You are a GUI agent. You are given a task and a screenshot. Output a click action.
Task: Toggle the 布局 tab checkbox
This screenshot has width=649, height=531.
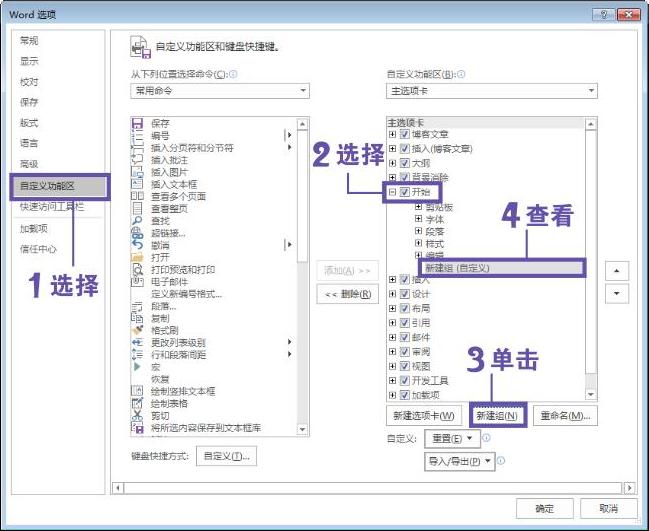tap(404, 308)
